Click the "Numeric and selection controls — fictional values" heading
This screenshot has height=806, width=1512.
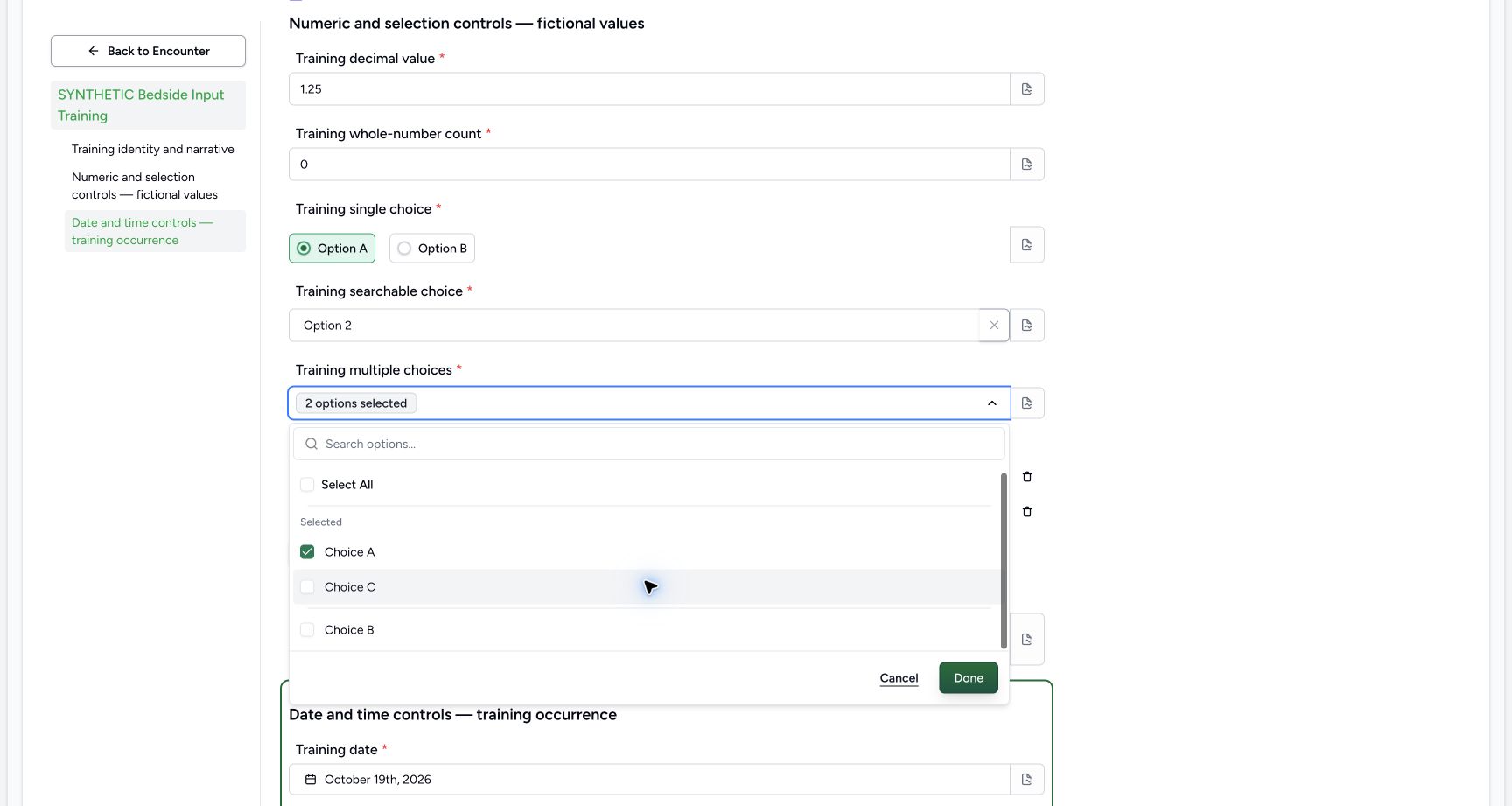pyautogui.click(x=466, y=24)
